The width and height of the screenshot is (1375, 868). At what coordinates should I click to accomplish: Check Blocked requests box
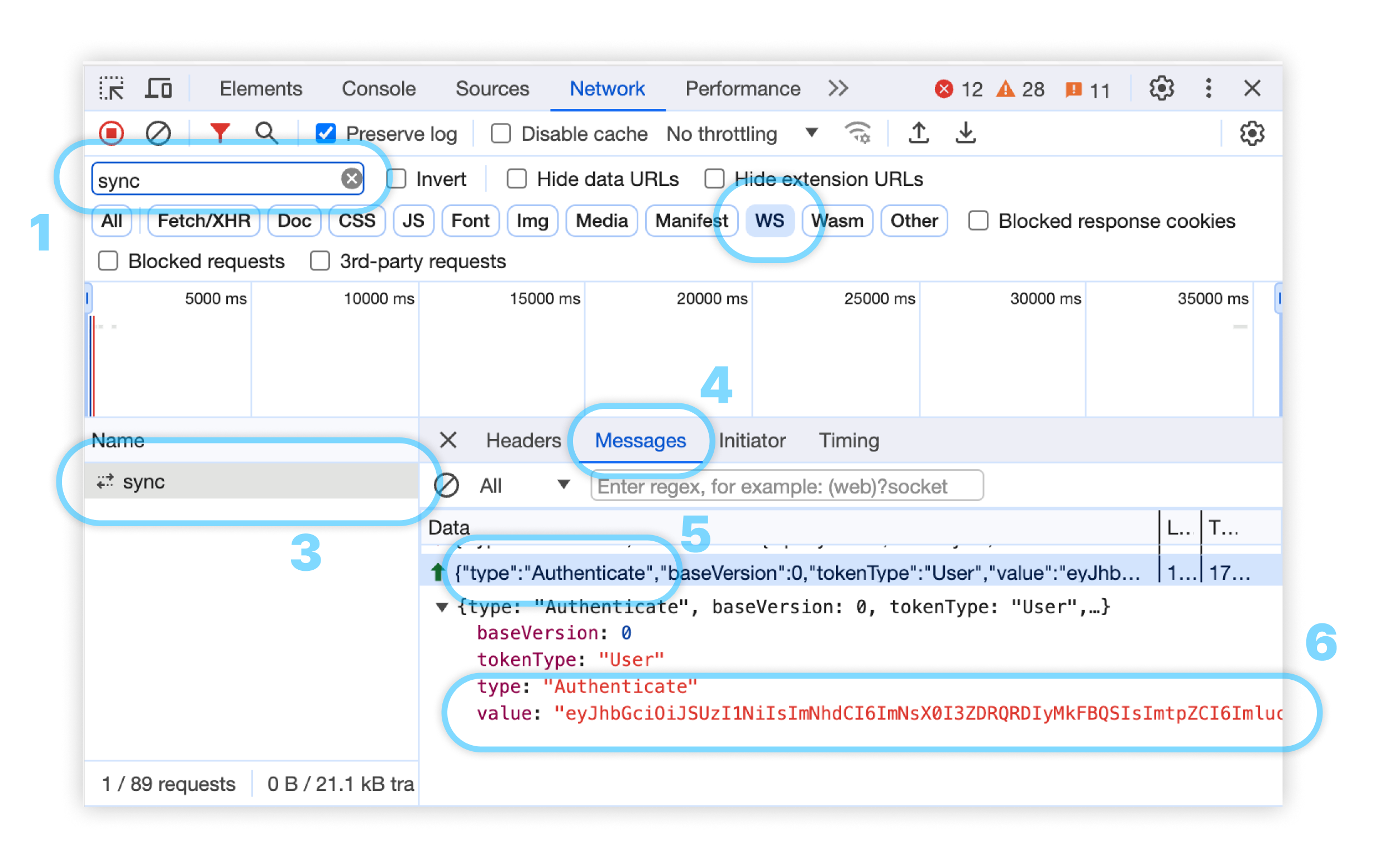click(108, 261)
